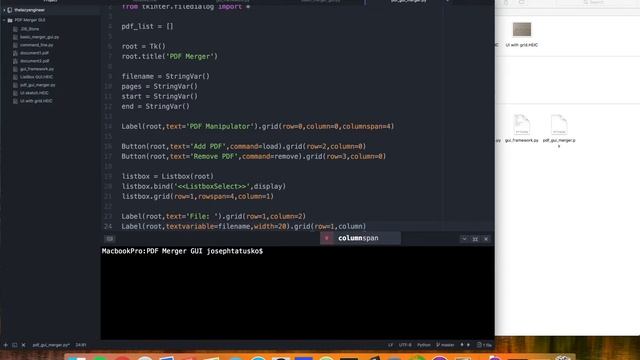Image resolution: width=640 pixels, height=360 pixels.
Task: Click the 'PDF Manipulator' Label line
Action: (258, 127)
